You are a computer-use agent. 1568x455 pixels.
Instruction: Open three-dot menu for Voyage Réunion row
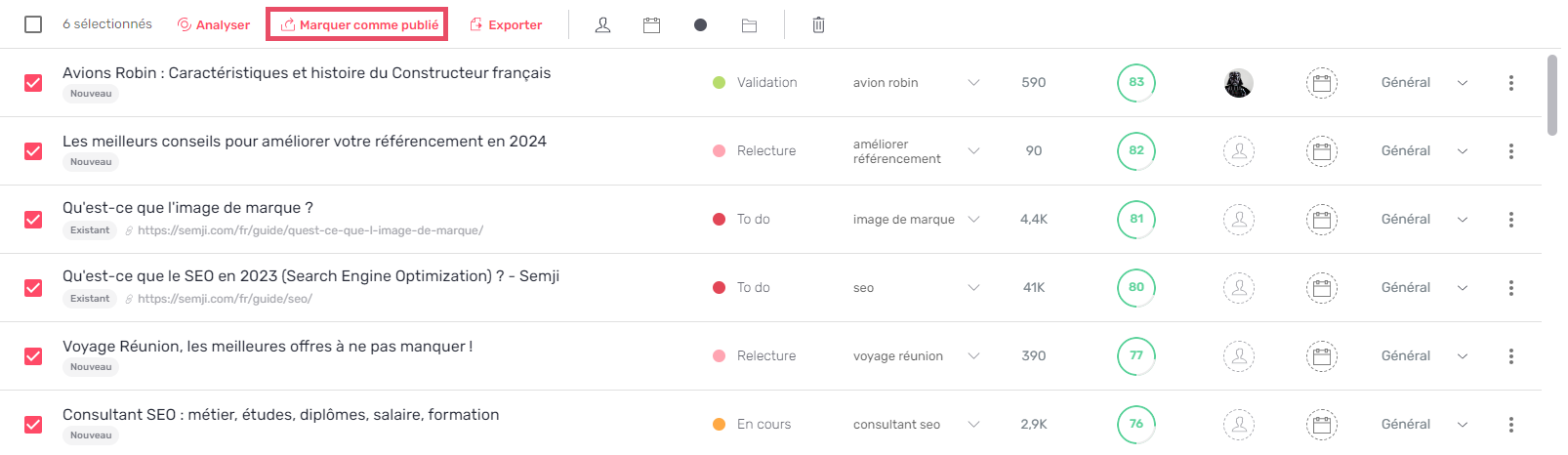point(1511,356)
